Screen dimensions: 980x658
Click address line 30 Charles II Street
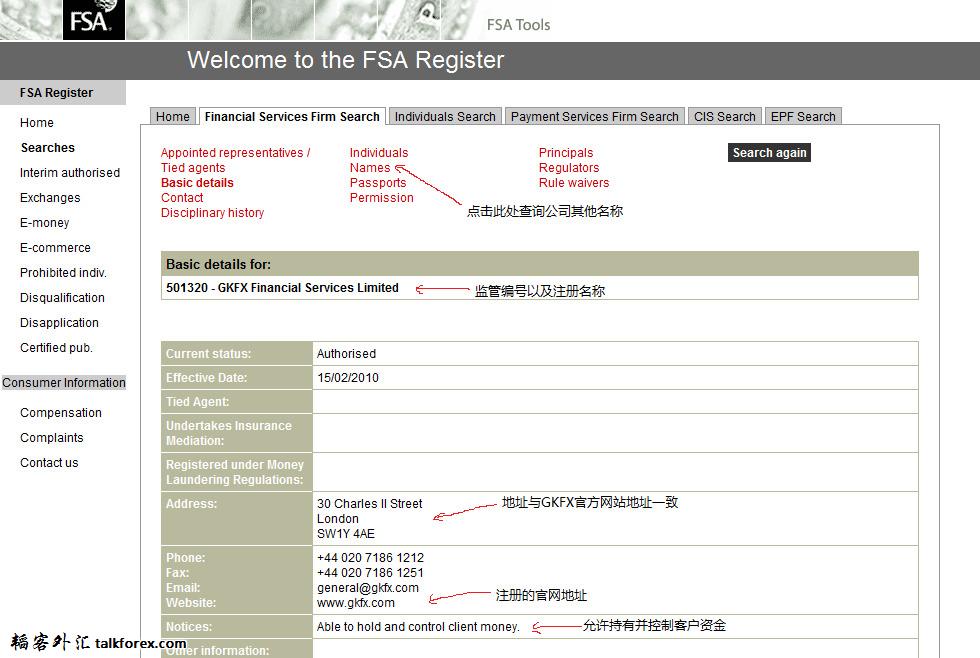coord(369,504)
